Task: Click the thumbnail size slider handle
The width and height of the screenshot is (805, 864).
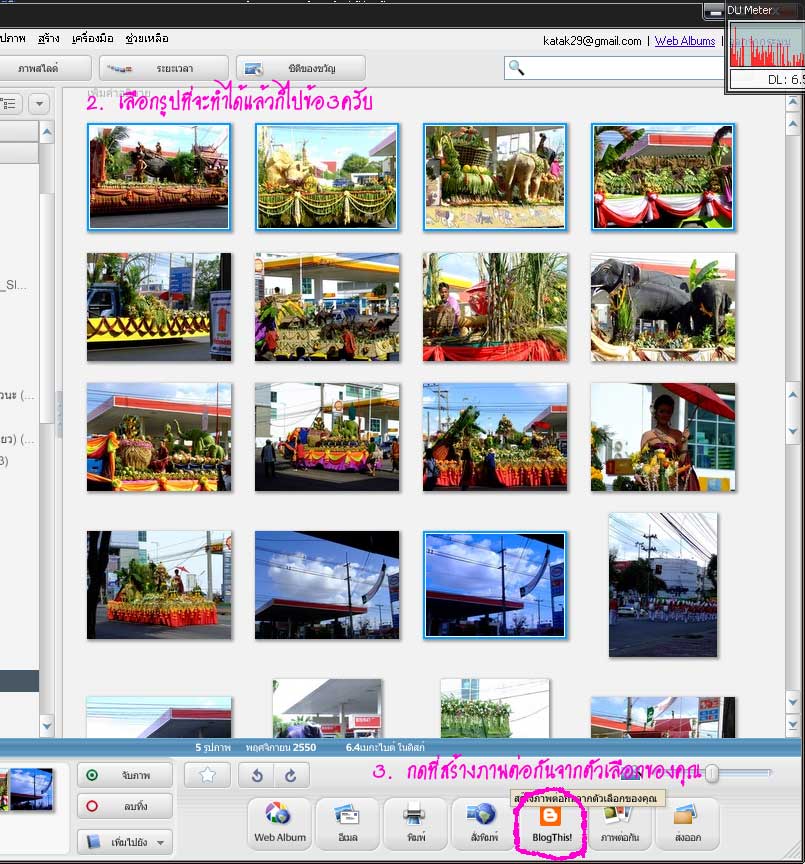Action: [712, 773]
